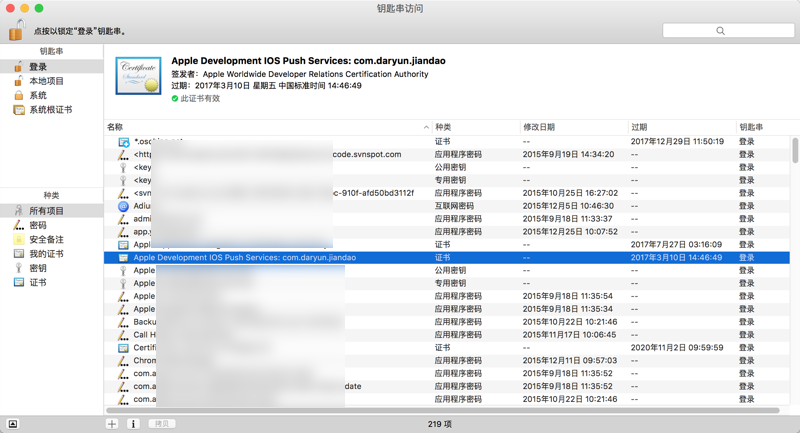
Task: Select the 登录 keychain in the sidebar
Action: 51,67
